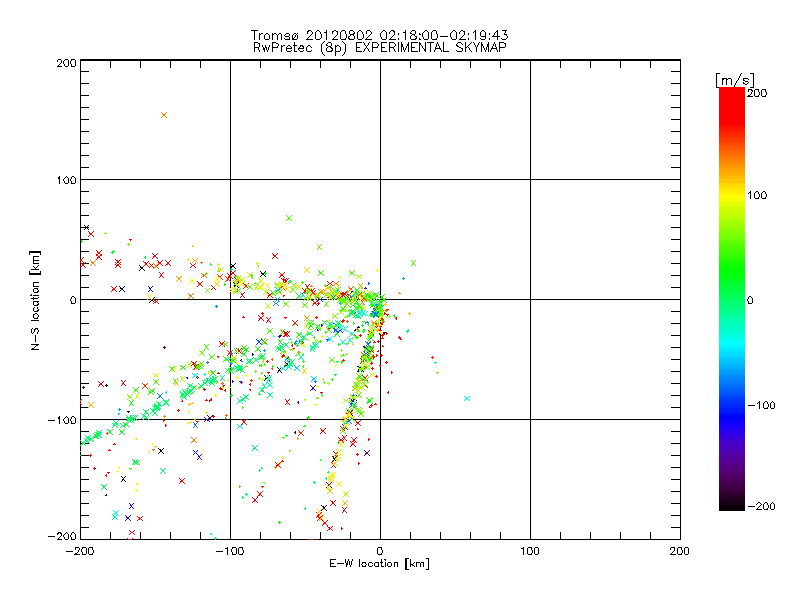Click the x-axis tick label 100
The image size is (800, 600).
tap(529, 551)
